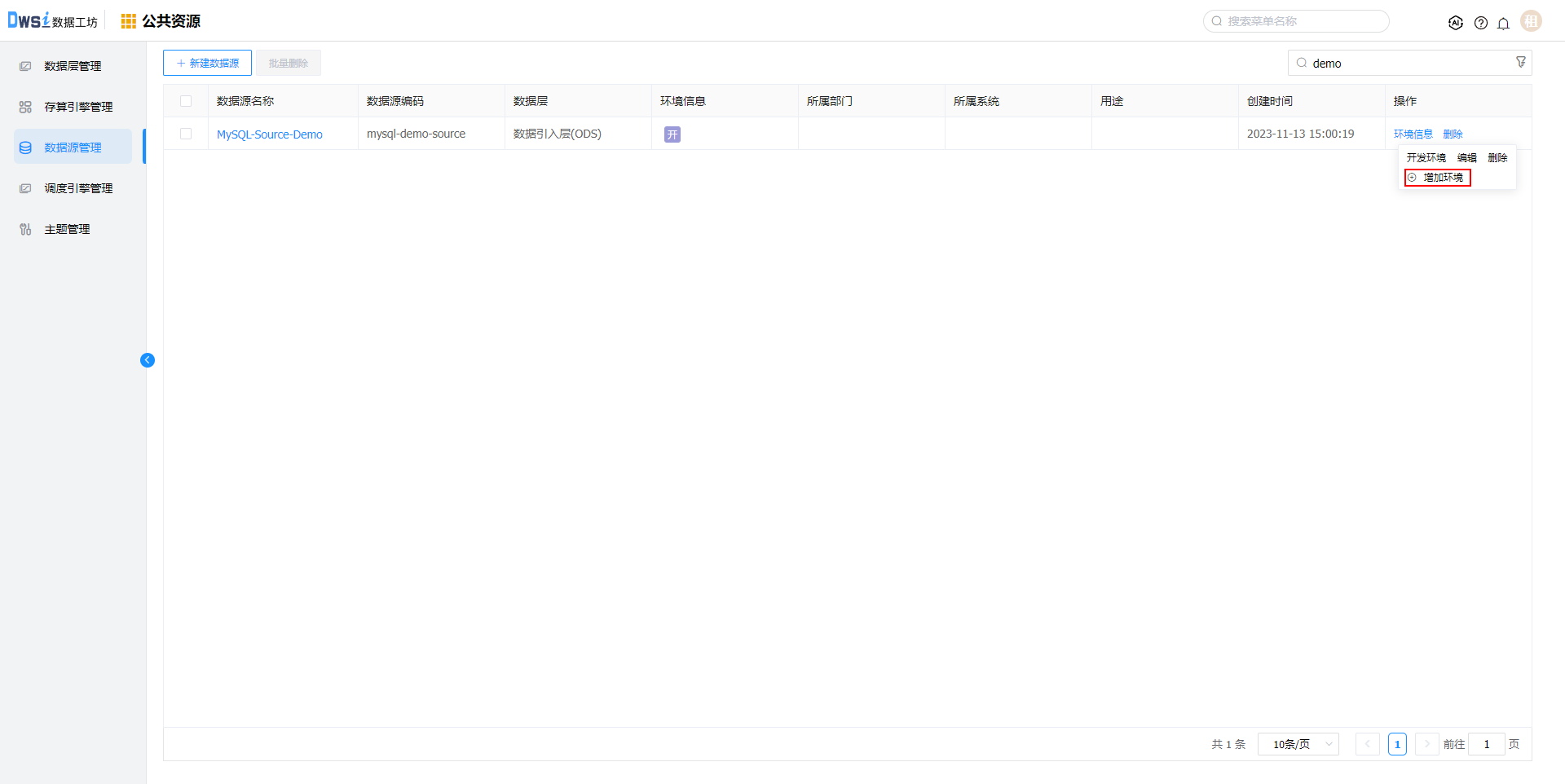The image size is (1565, 784).
Task: Toggle the select-all checkbox in table header
Action: click(x=186, y=101)
